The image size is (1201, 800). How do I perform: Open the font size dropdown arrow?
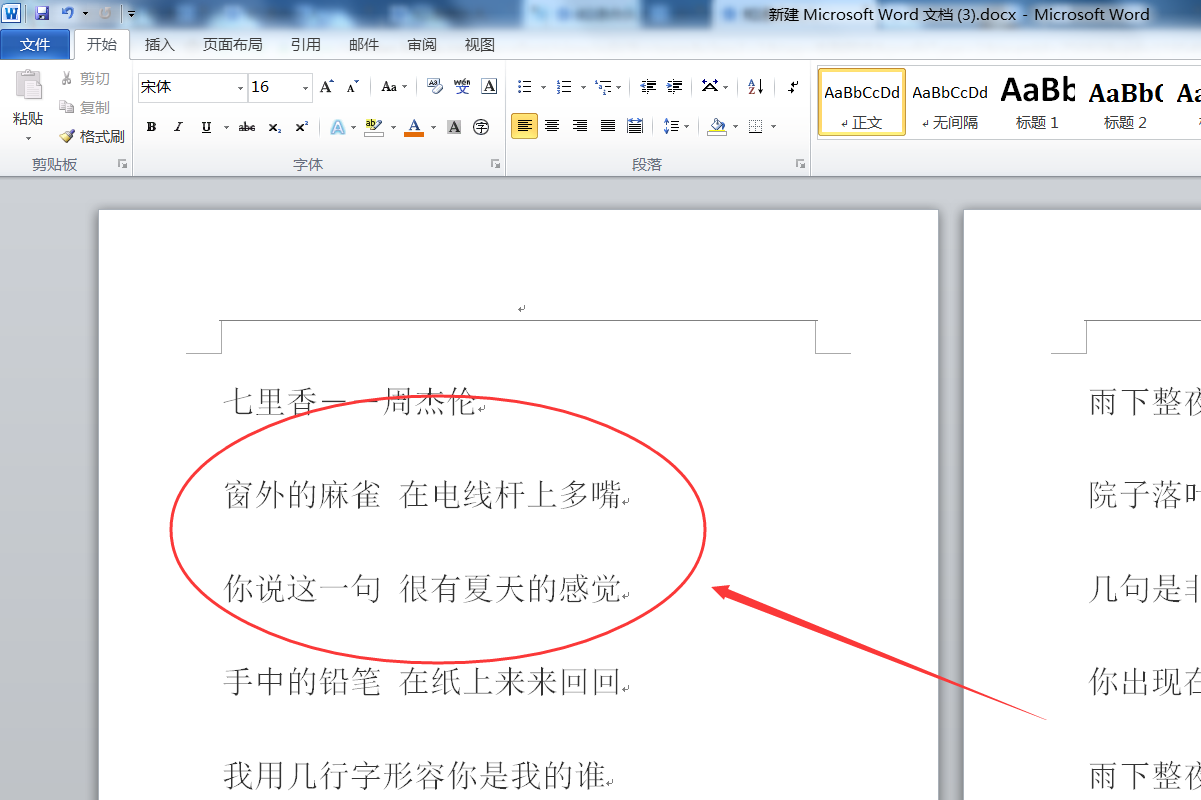(x=306, y=88)
